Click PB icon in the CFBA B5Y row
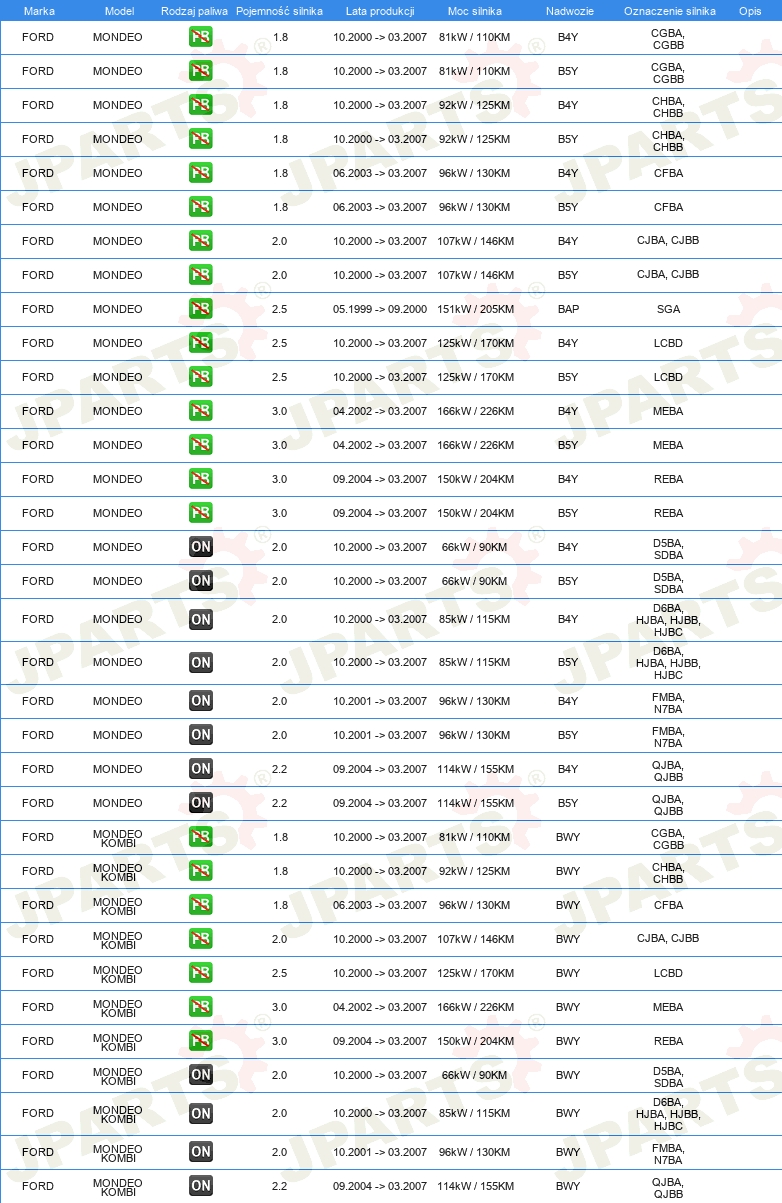This screenshot has height=1203, width=782. coord(201,208)
